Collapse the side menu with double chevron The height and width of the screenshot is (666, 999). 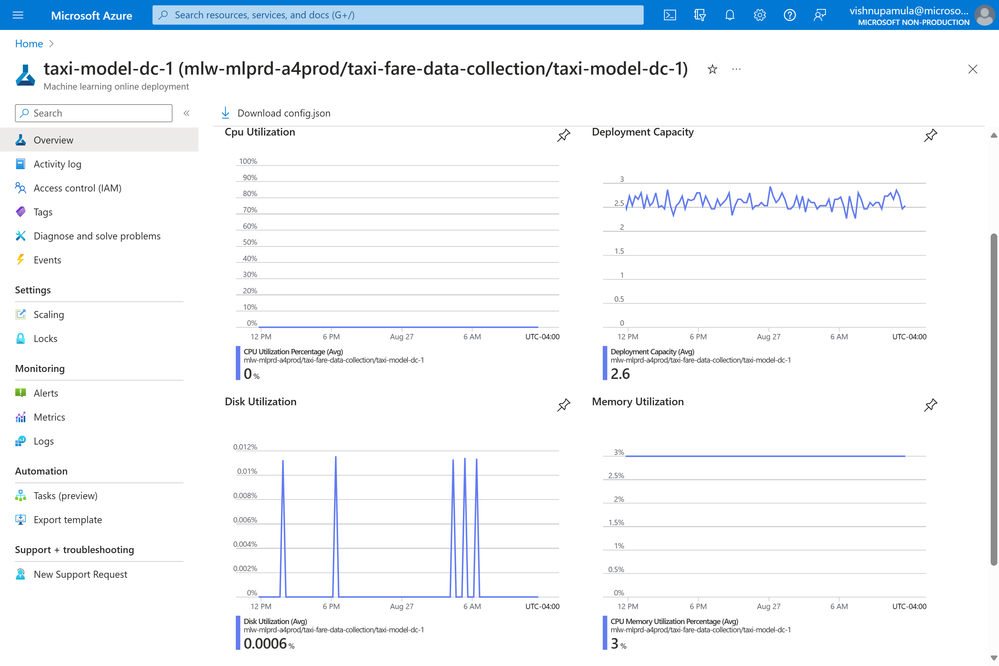tap(187, 113)
